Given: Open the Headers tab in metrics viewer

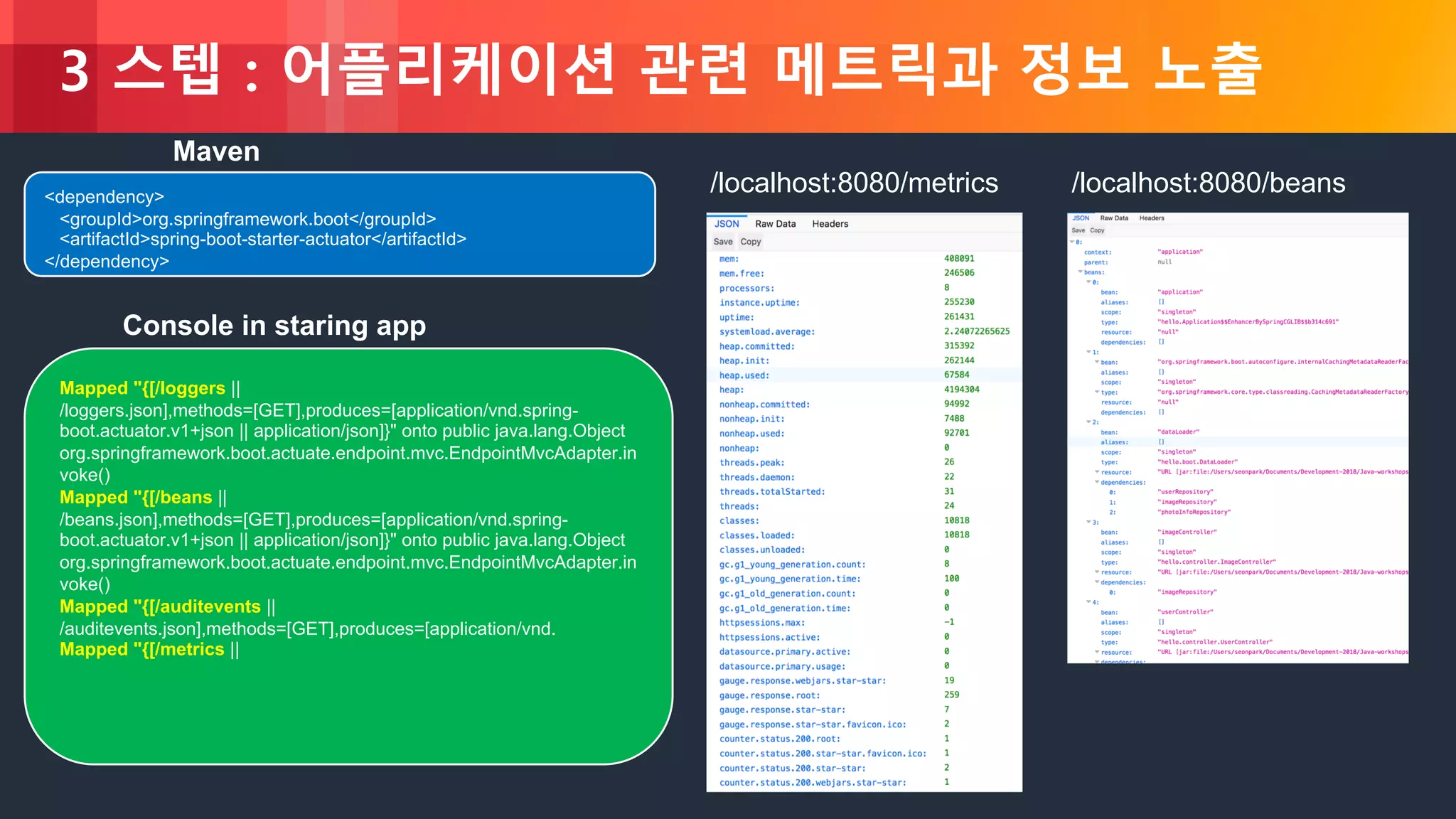Looking at the screenshot, I should pyautogui.click(x=830, y=223).
